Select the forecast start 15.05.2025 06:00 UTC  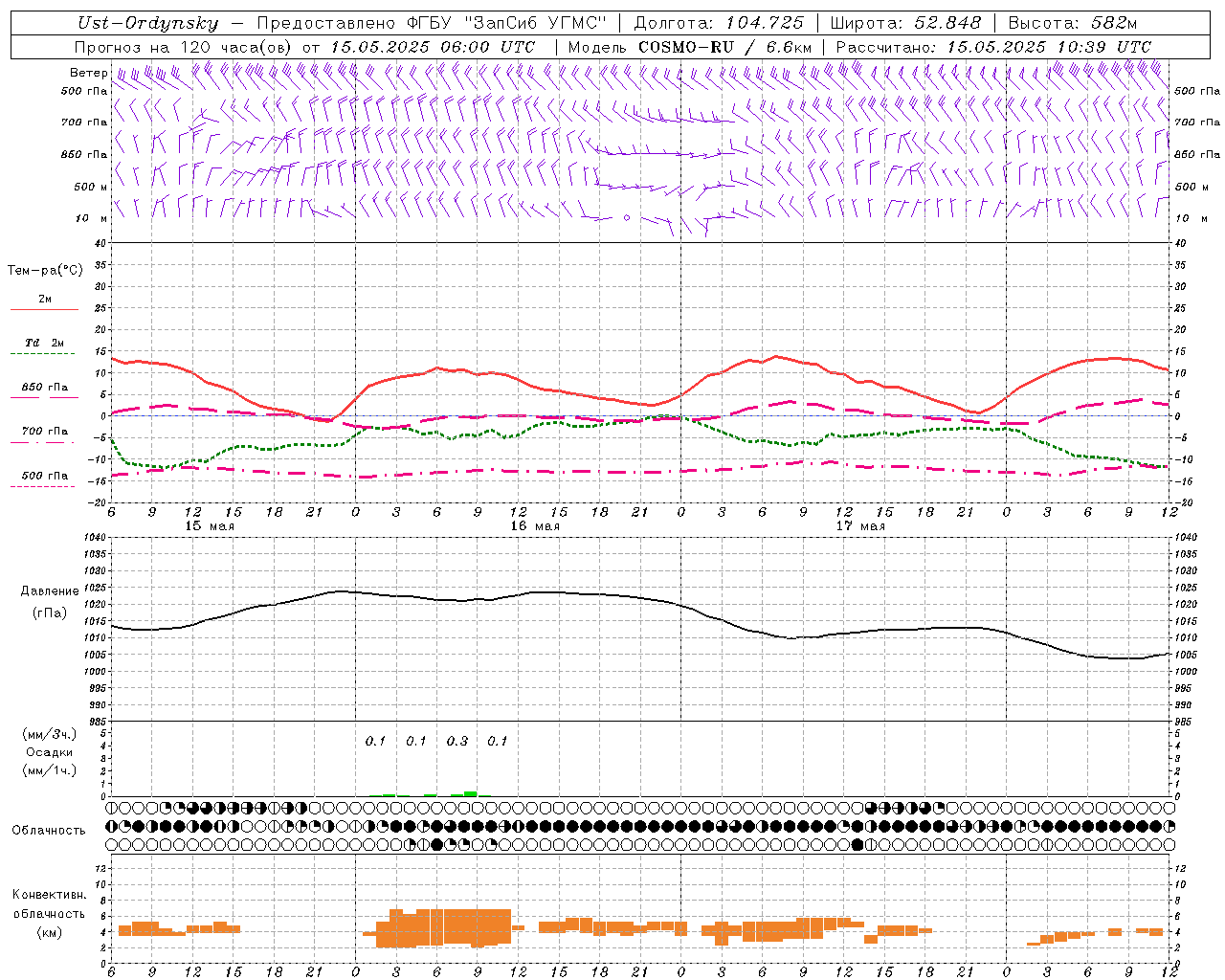[433, 47]
